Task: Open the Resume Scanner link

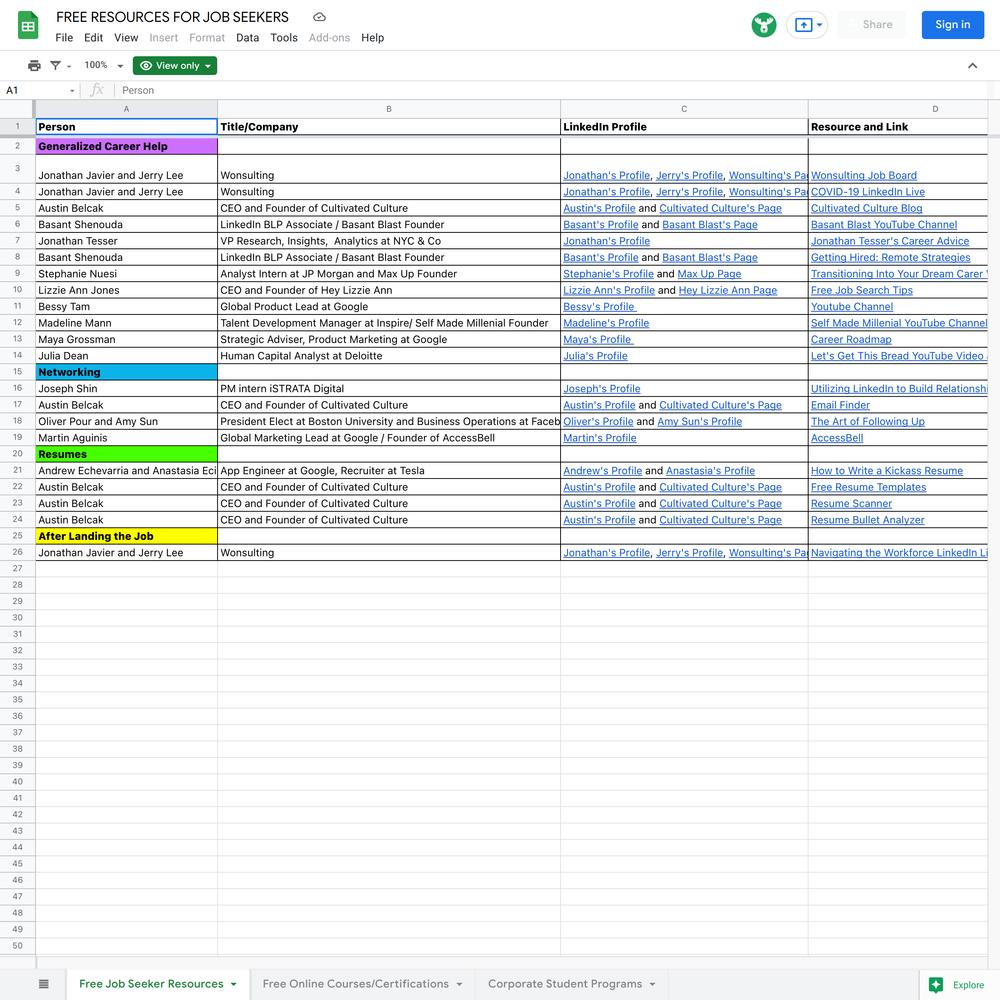Action: point(851,503)
